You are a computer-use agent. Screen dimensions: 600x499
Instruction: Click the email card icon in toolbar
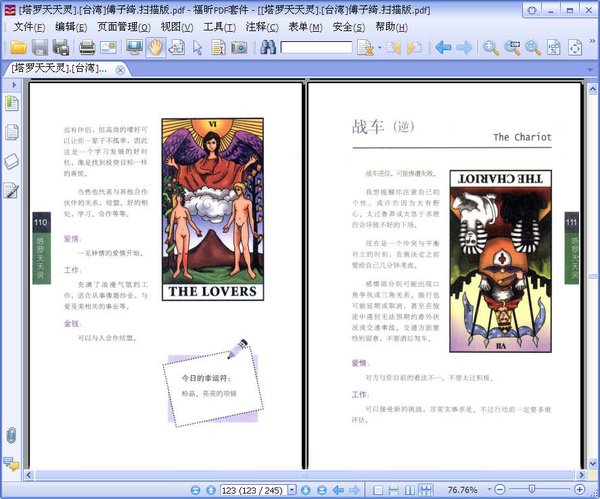coord(108,47)
